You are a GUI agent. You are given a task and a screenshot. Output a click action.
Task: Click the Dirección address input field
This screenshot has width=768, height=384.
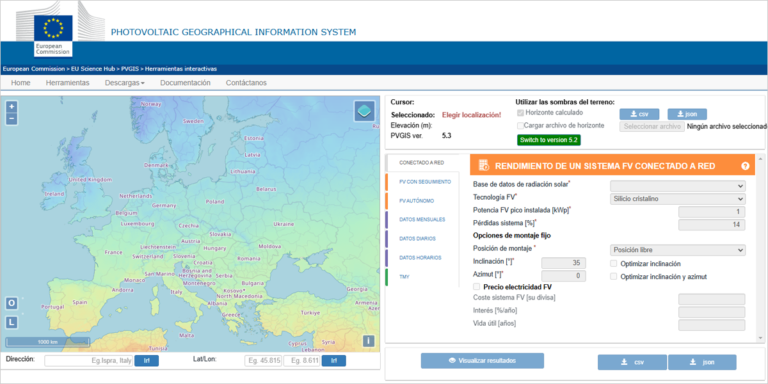pyautogui.click(x=89, y=361)
